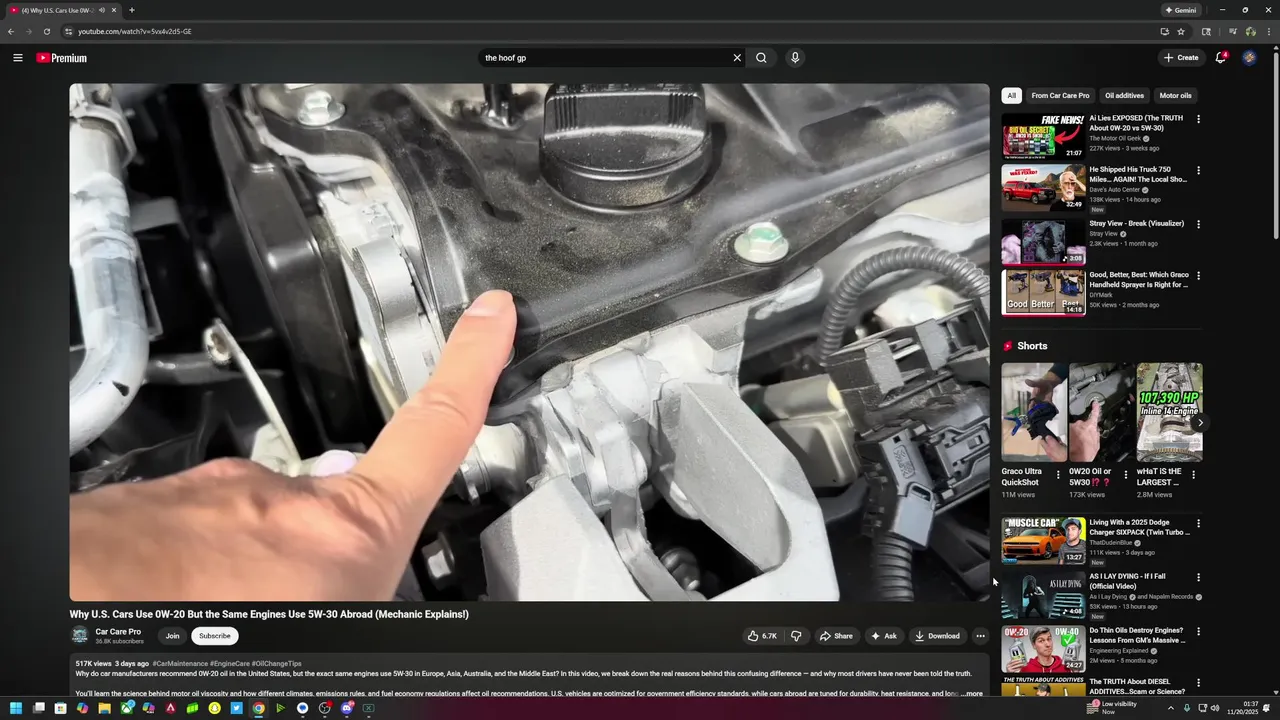Join the Car Care Pro channel
The height and width of the screenshot is (720, 1280).
173,636
